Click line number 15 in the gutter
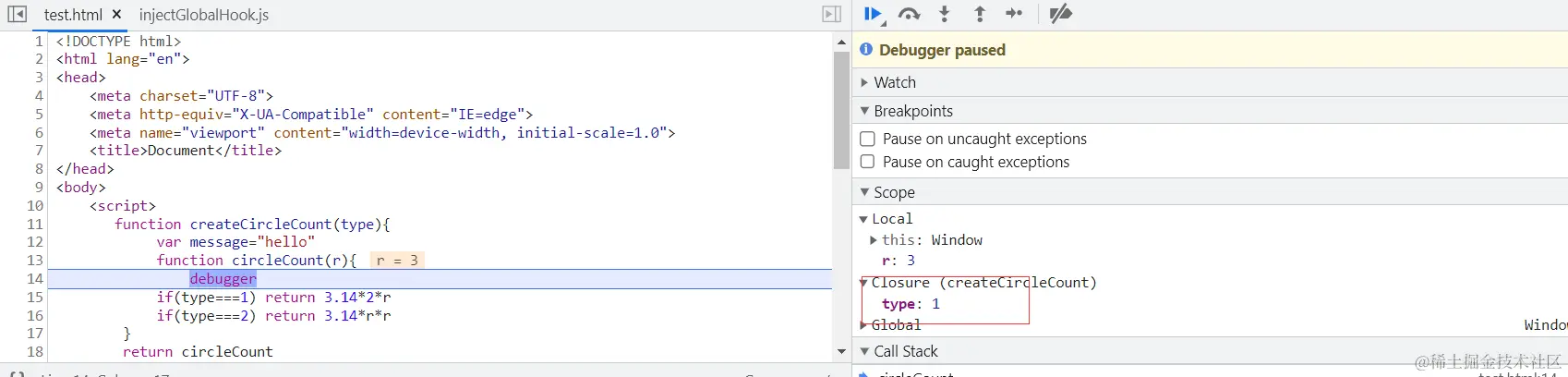This screenshot has width=1568, height=377. [35, 298]
